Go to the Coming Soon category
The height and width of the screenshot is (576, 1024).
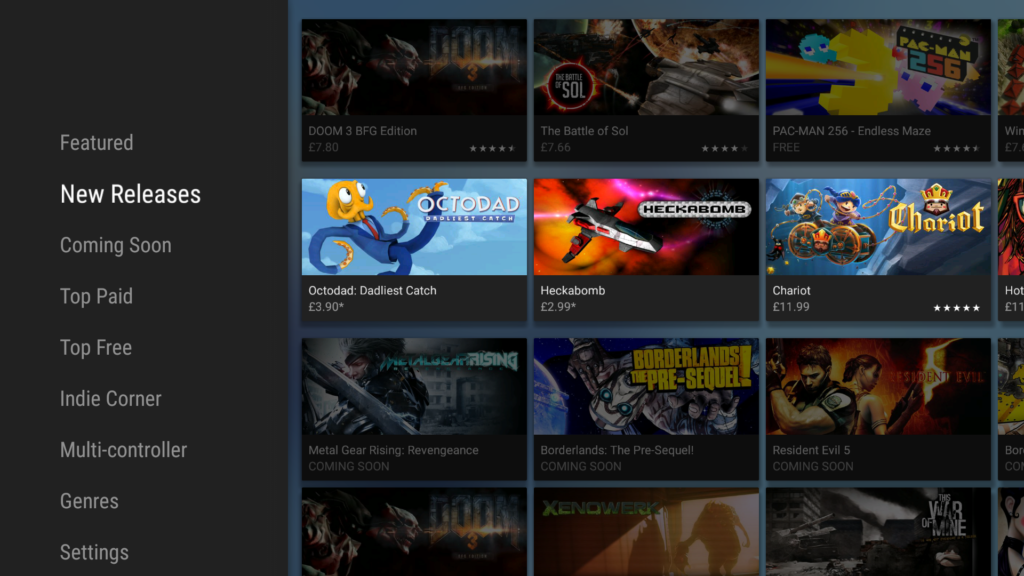tap(115, 245)
